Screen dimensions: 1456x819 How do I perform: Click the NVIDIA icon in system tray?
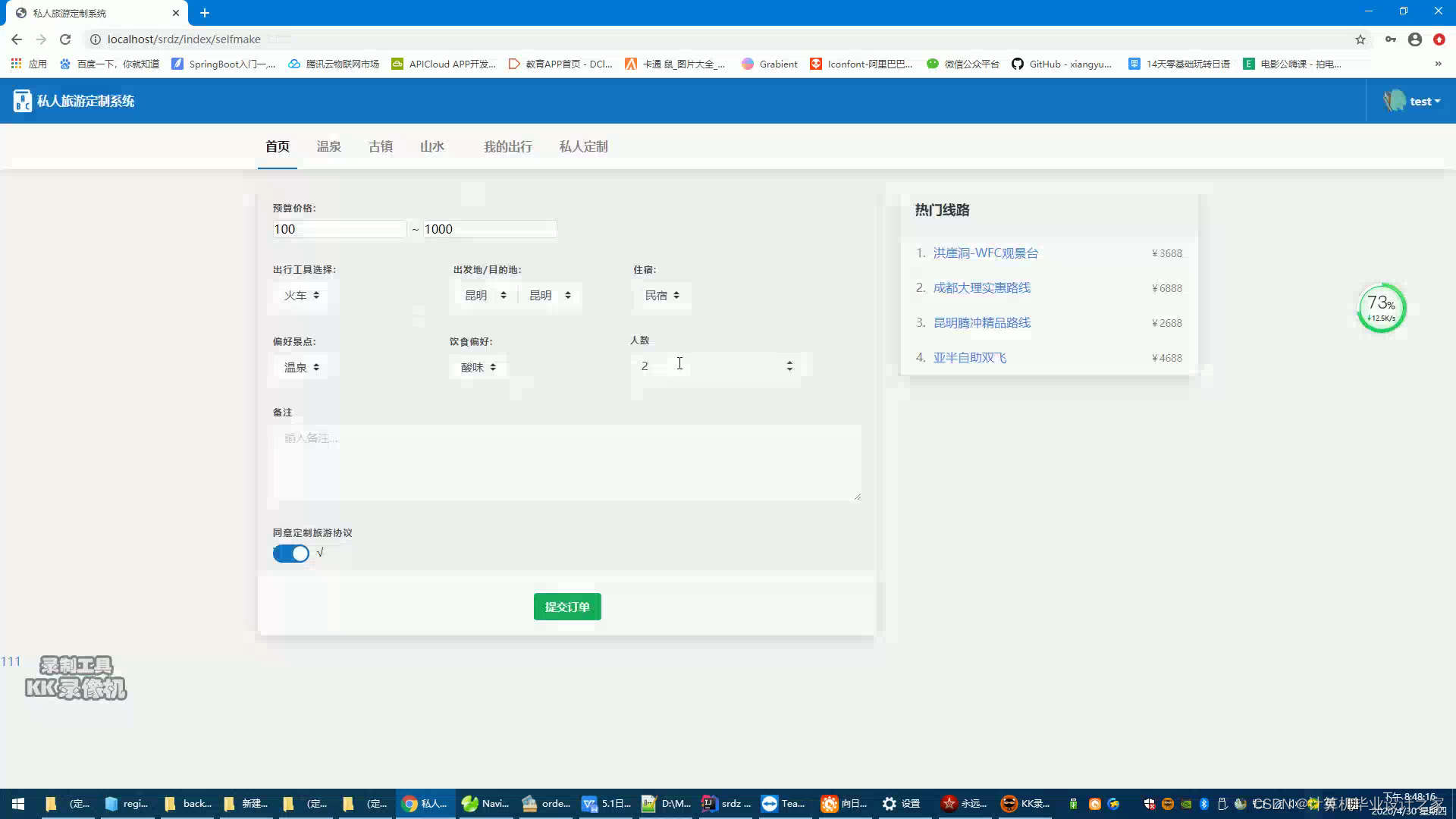(x=1187, y=804)
